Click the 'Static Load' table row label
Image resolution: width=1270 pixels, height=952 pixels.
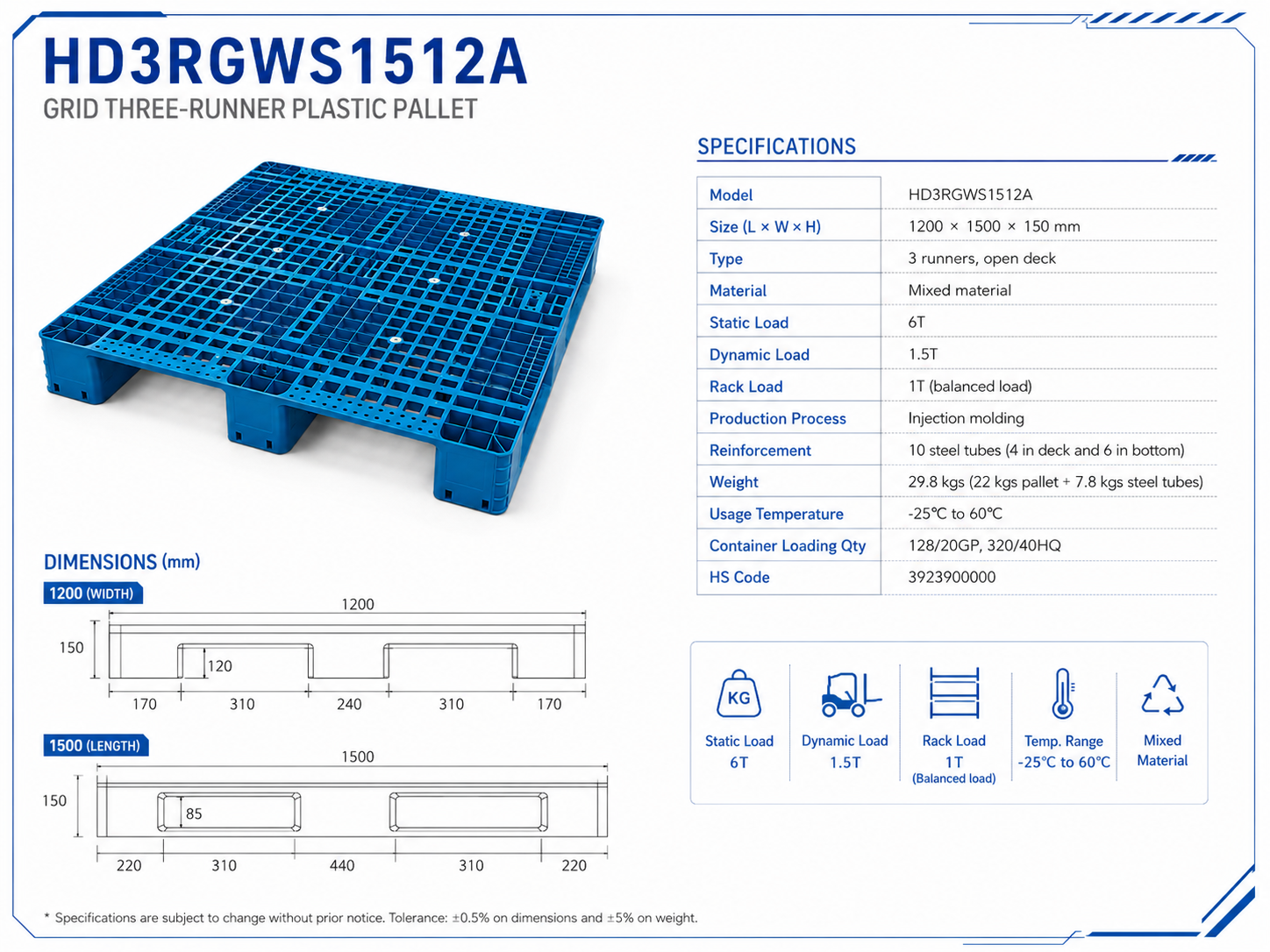point(748,323)
